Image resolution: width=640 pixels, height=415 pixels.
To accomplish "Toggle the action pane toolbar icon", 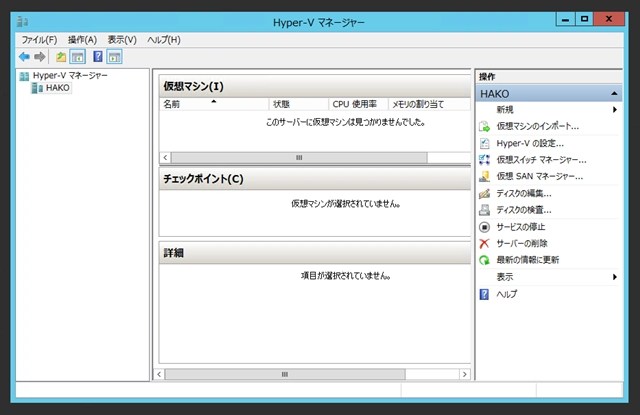I will 114,57.
